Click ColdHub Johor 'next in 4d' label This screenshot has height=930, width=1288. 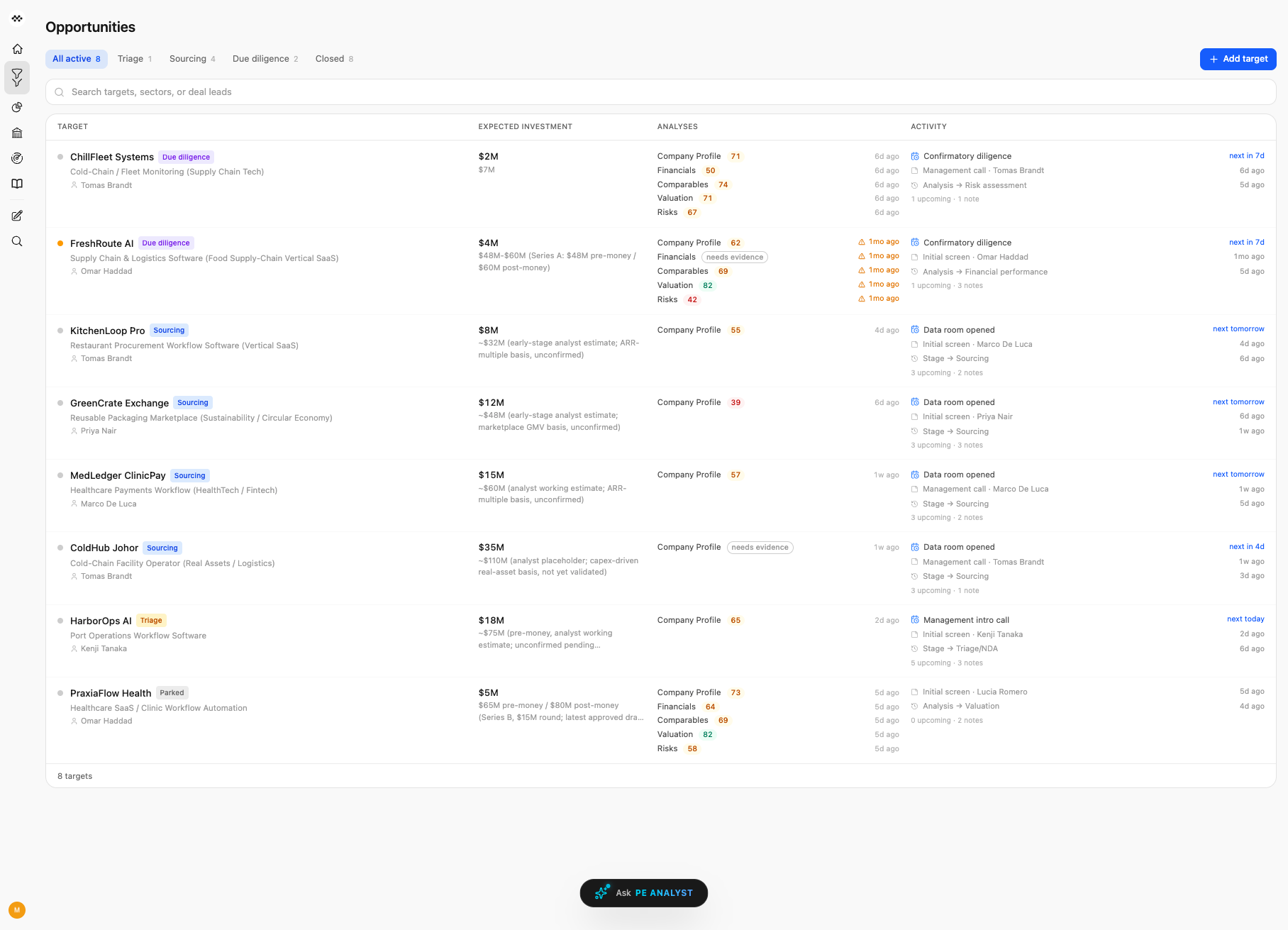(x=1246, y=547)
